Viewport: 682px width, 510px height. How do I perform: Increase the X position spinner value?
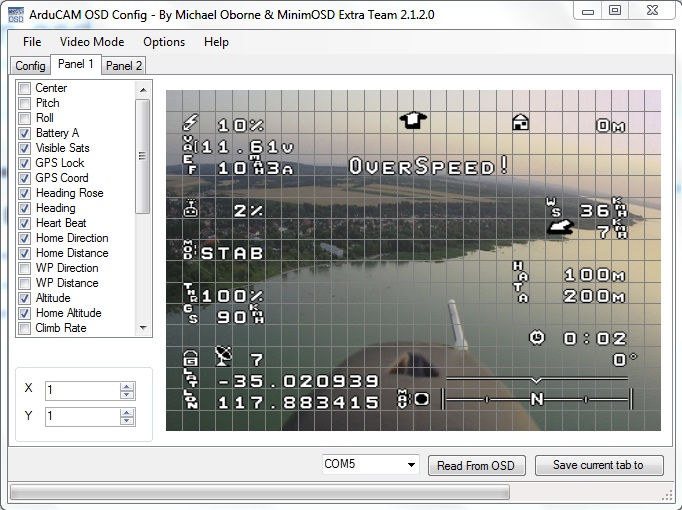point(127,387)
